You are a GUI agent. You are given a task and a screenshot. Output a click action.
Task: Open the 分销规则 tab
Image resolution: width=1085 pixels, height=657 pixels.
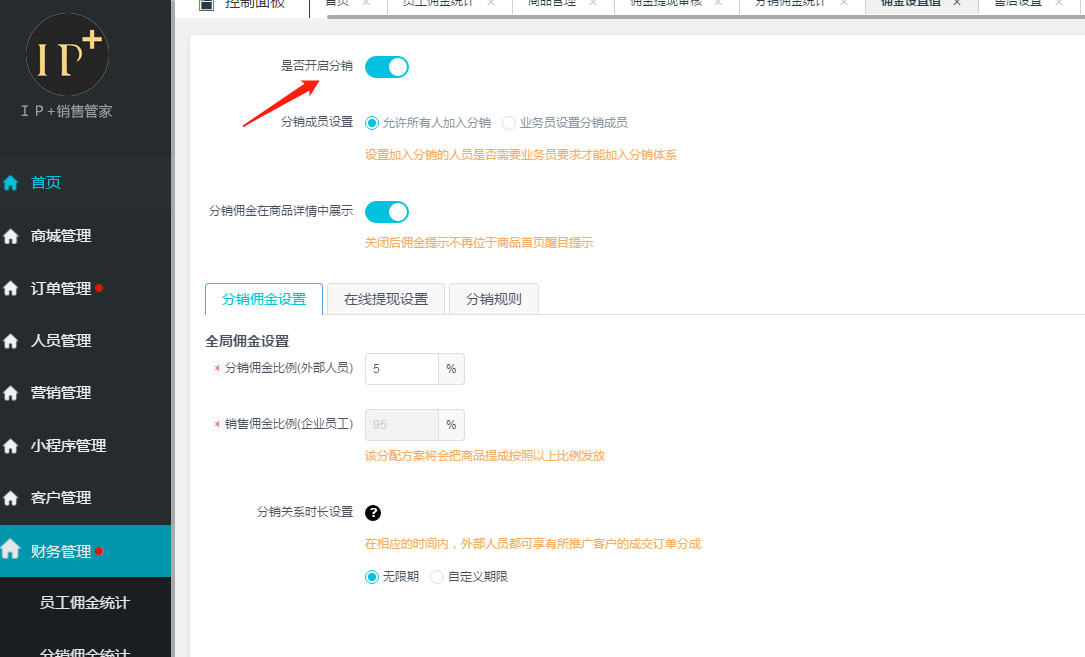point(493,299)
